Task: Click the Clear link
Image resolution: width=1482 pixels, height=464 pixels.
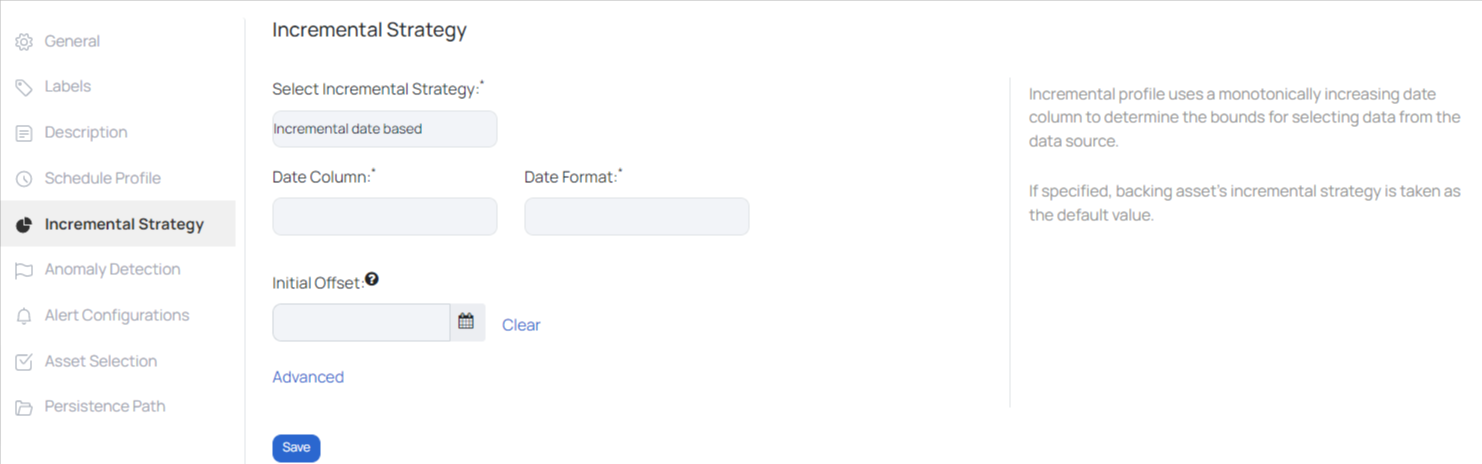Action: pos(521,325)
